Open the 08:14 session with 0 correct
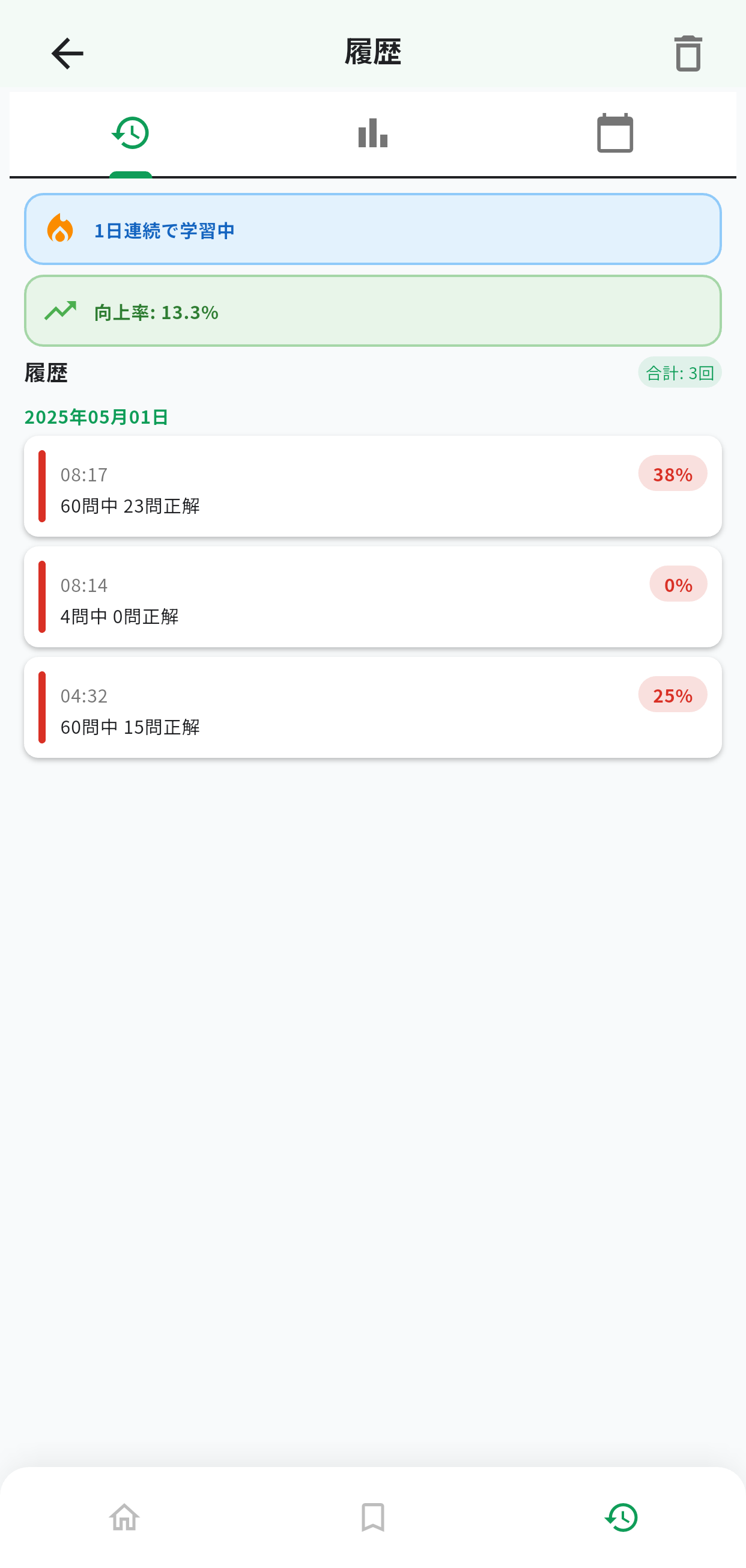The image size is (746, 1568). click(372, 597)
